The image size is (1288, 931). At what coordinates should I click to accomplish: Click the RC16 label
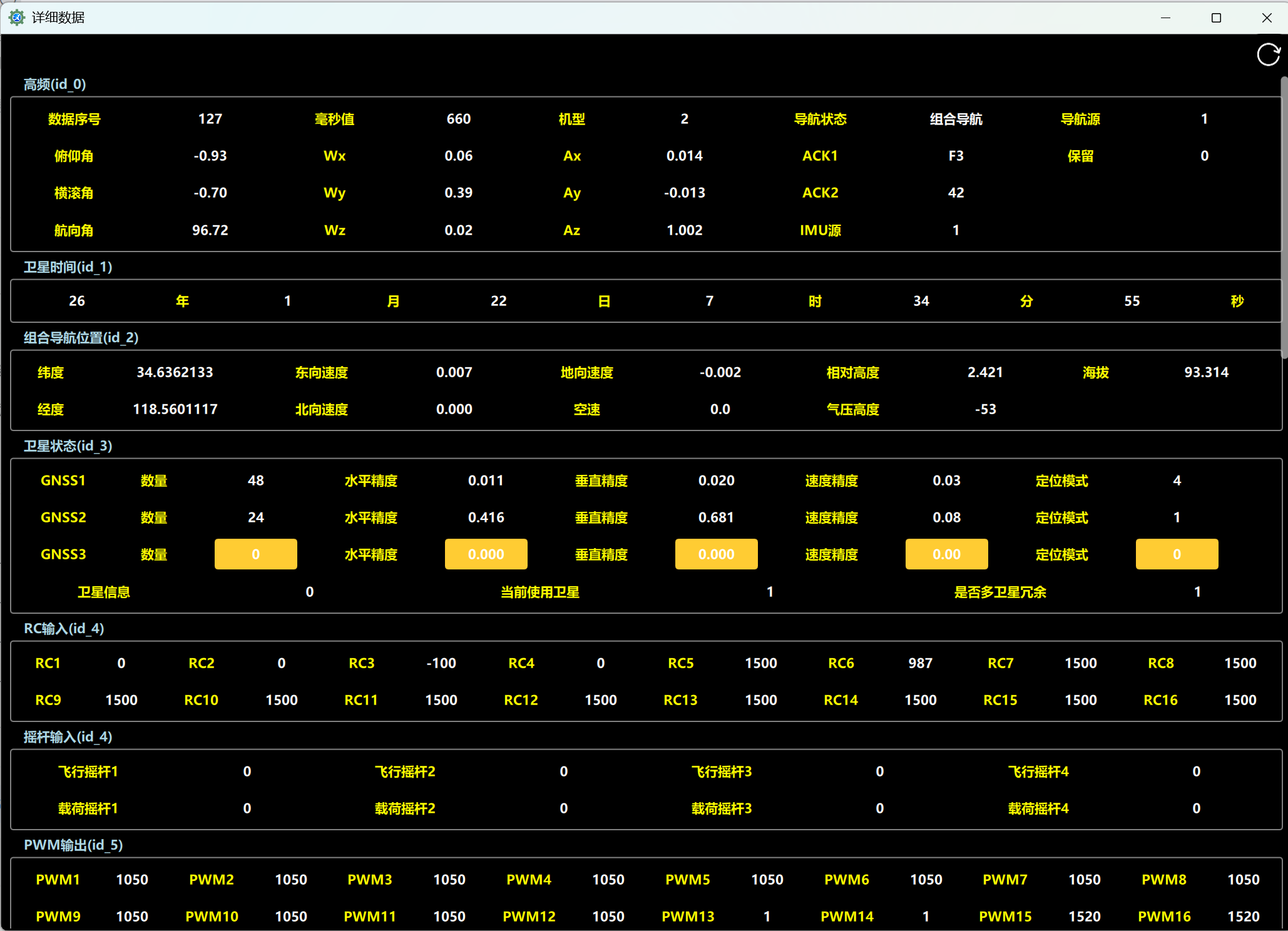1160,700
